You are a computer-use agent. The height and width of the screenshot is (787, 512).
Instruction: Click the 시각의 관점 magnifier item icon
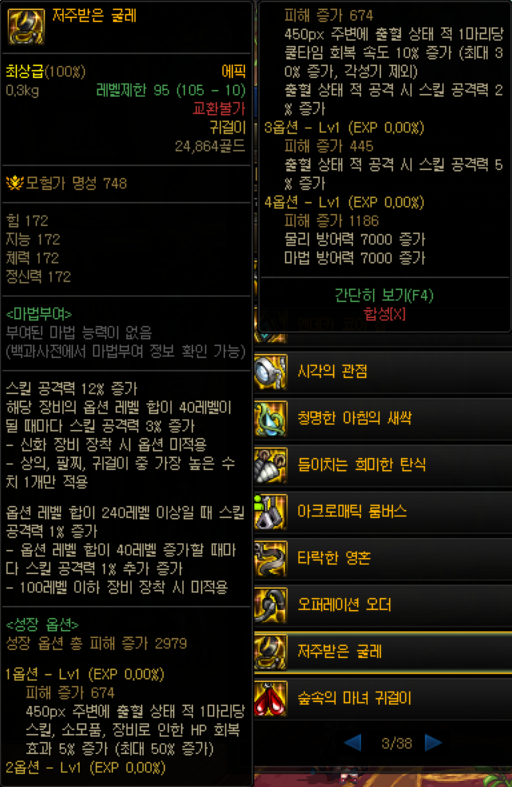(x=271, y=372)
